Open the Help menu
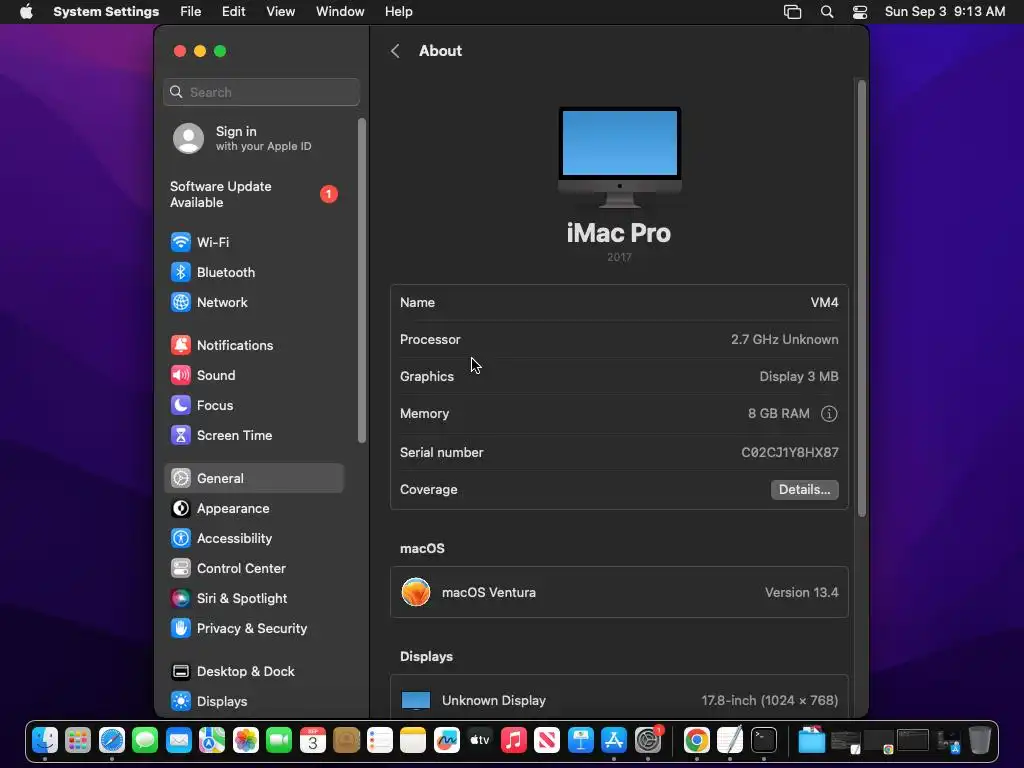 (x=398, y=12)
